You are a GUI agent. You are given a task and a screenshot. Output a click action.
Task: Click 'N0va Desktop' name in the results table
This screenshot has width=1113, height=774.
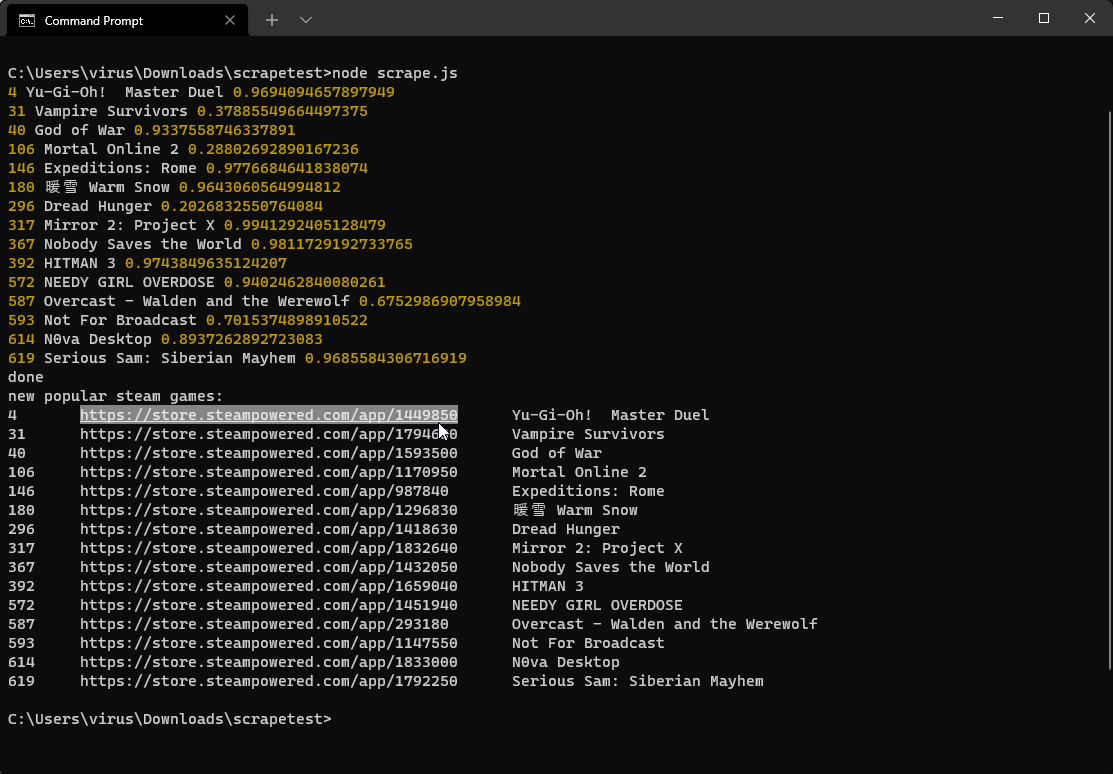coord(566,663)
